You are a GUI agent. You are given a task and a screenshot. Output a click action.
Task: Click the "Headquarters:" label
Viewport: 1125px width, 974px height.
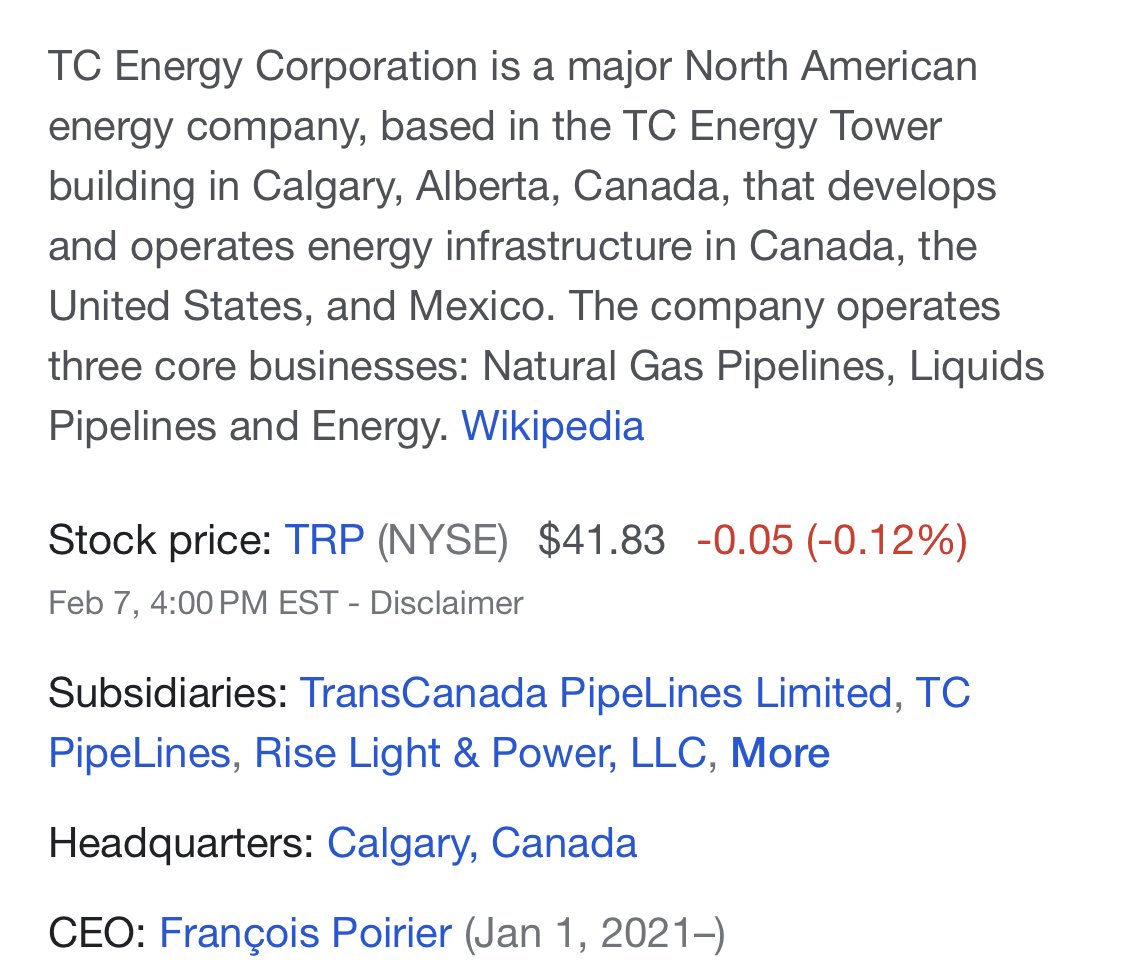[182, 843]
